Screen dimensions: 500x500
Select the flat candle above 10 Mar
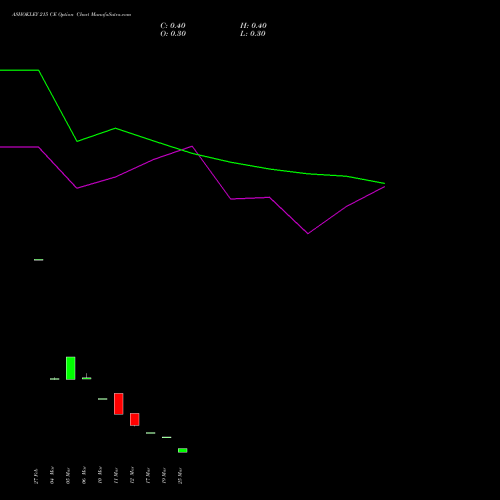[103, 399]
